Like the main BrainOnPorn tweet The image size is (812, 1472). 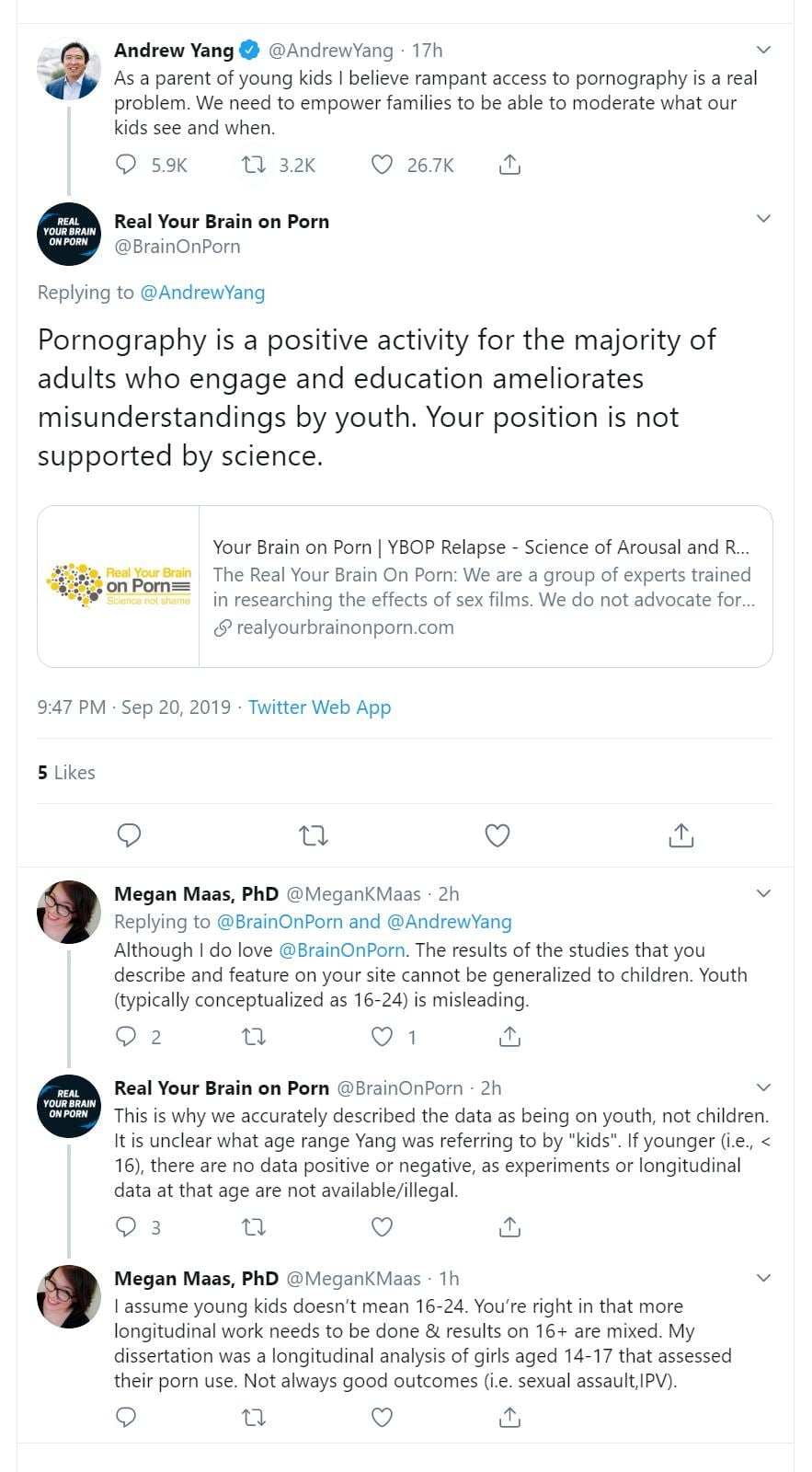[497, 835]
